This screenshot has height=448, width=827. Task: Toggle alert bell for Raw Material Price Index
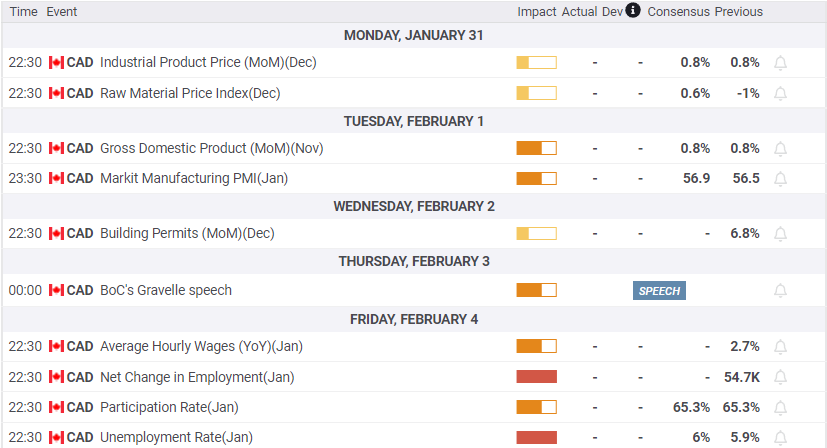(x=780, y=94)
